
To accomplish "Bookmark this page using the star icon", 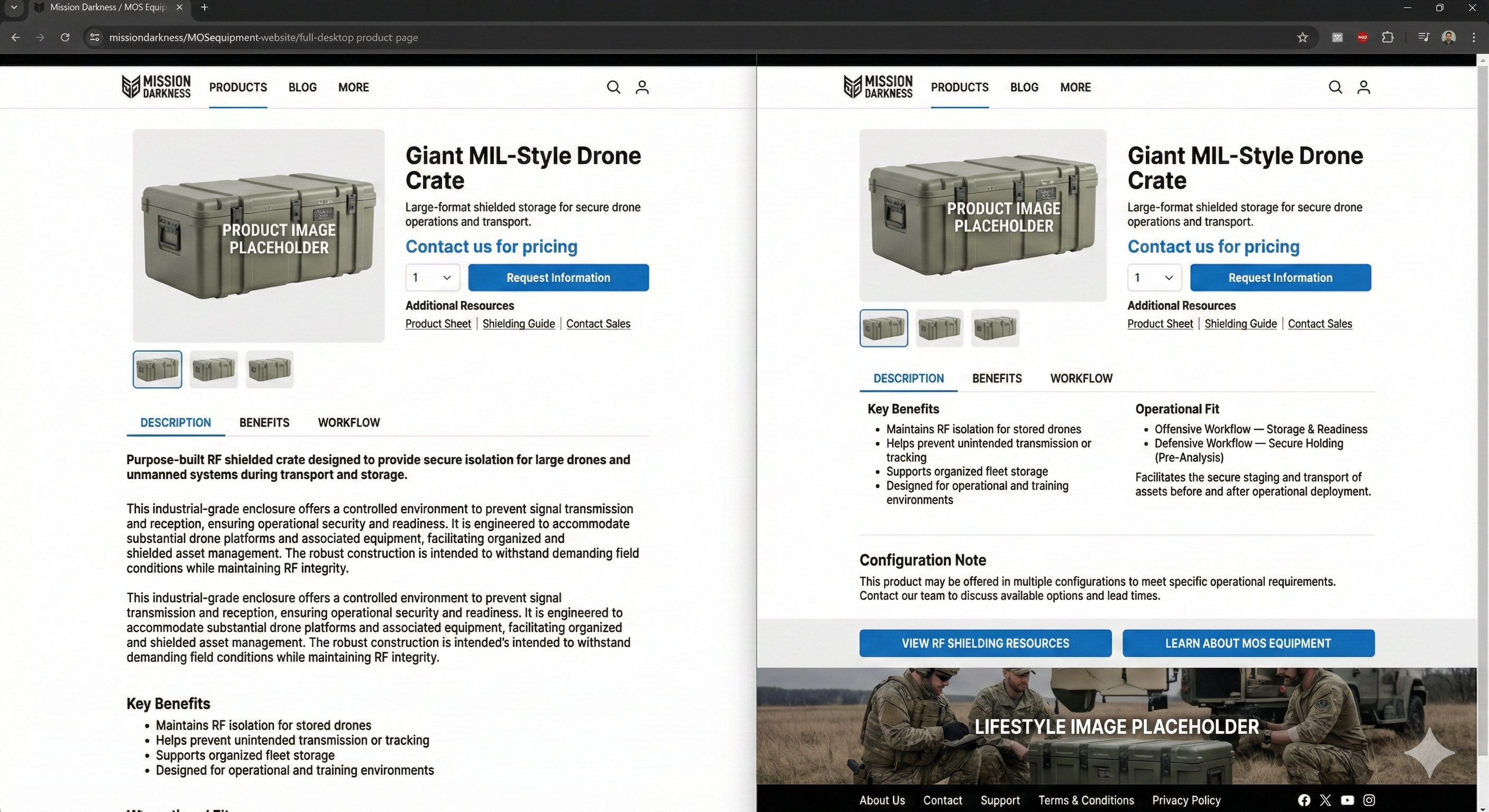I will pyautogui.click(x=1302, y=37).
